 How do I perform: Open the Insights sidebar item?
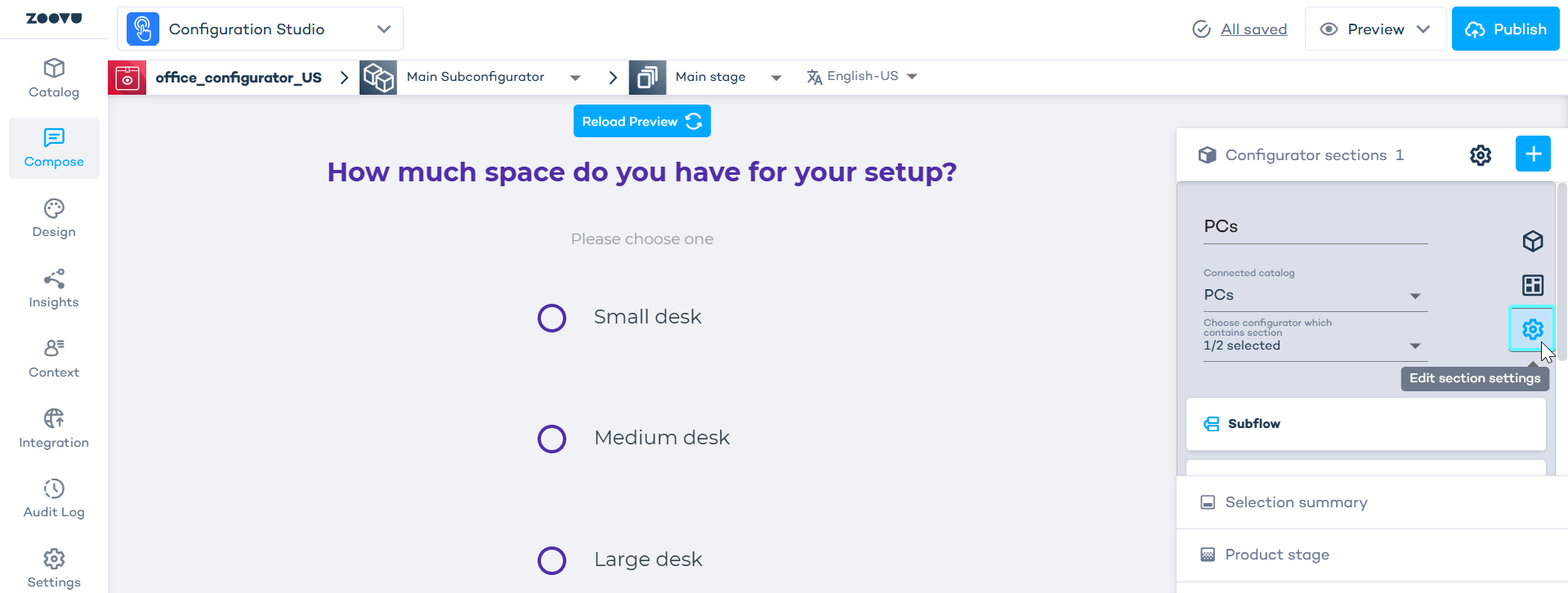tap(54, 289)
